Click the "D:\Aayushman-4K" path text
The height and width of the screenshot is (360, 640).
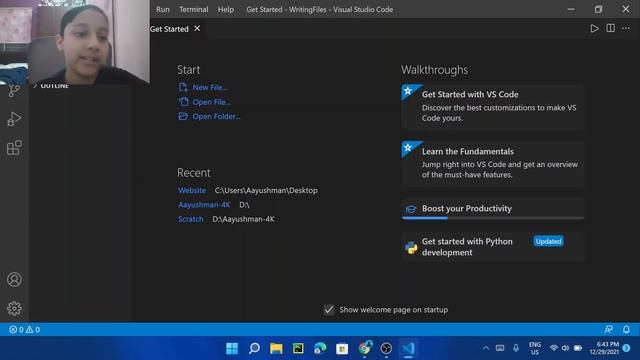[243, 219]
